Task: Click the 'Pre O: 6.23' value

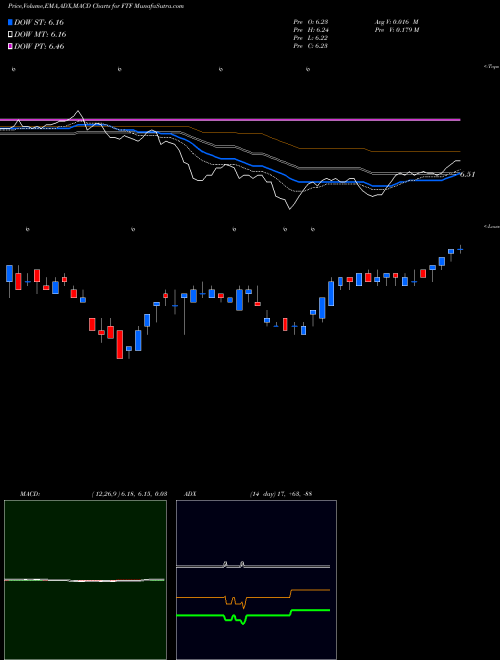Action: coord(311,22)
